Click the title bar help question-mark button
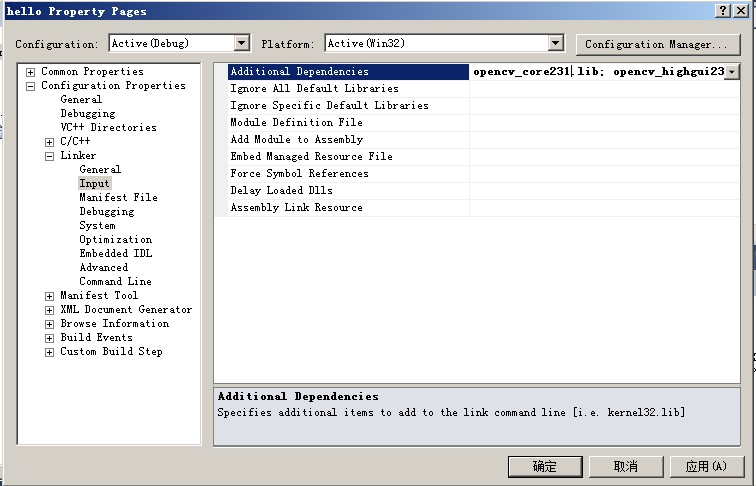Screen dimensions: 756x486 click(723, 11)
